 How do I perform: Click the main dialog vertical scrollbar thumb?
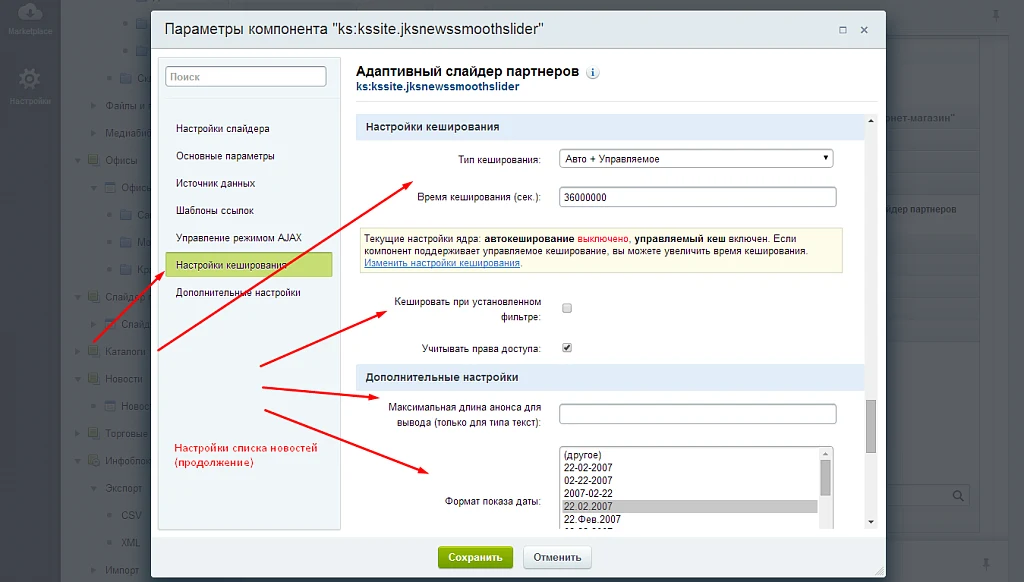(871, 426)
